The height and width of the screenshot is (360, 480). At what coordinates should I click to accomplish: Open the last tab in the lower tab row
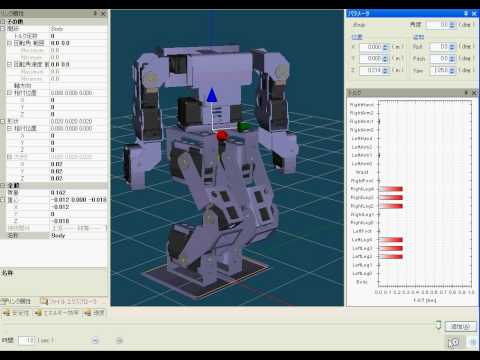point(94,313)
